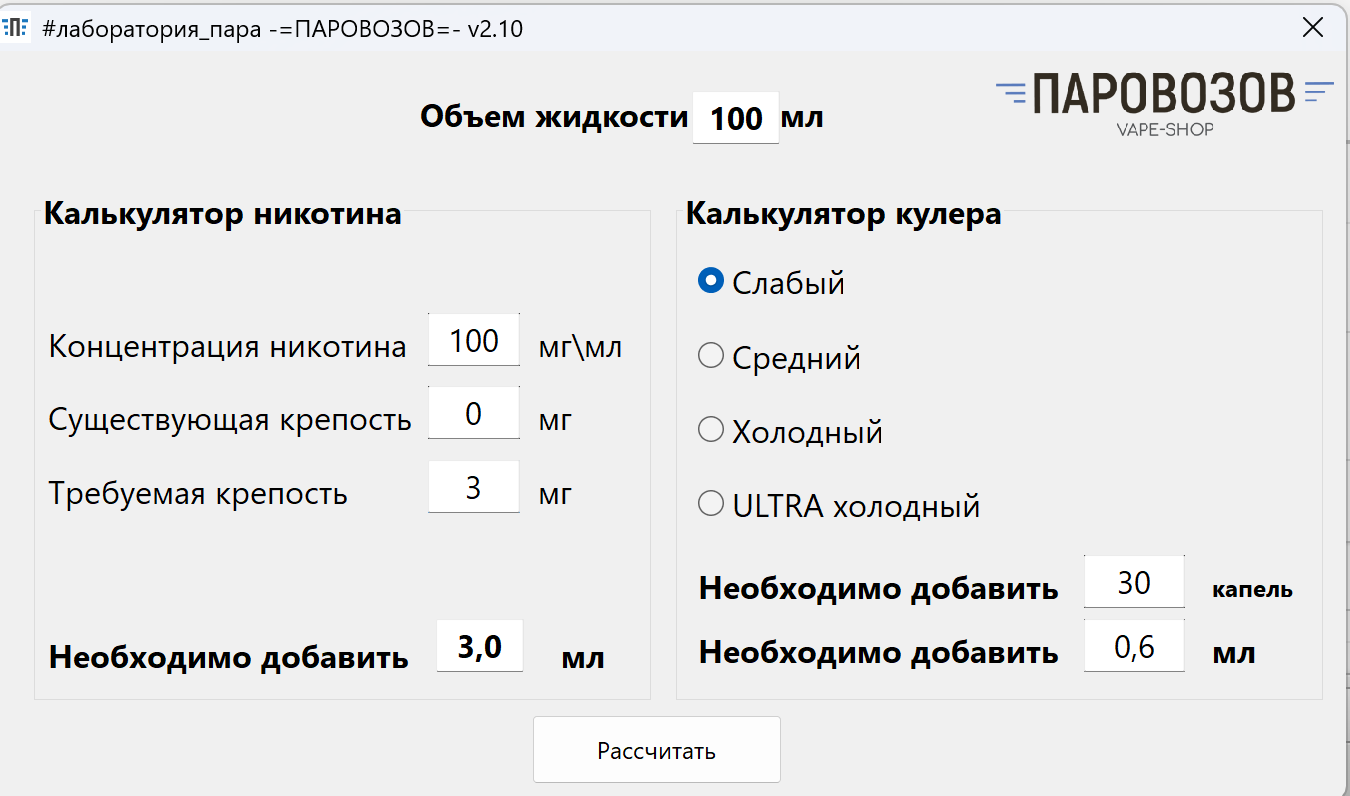The image size is (1350, 796).
Task: Click the Существующая крепость input field
Action: click(474, 413)
